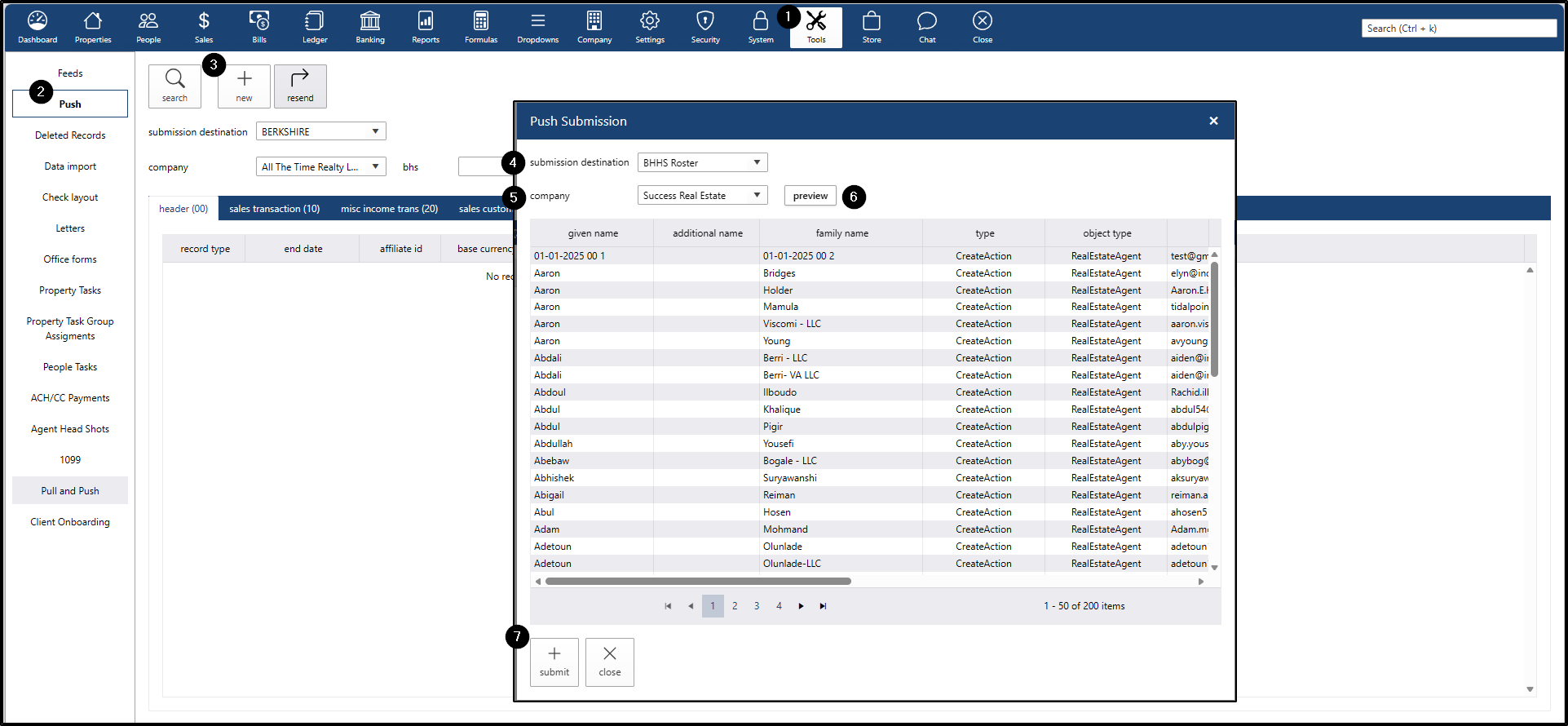Image resolution: width=1568 pixels, height=726 pixels.
Task: Jump to the last page of results
Action: [x=823, y=606]
